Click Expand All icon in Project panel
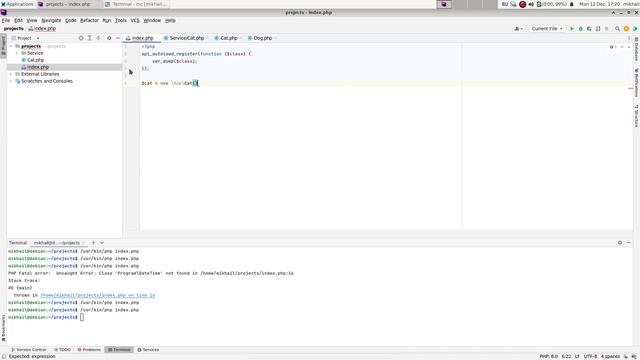The image size is (640, 360). click(x=90, y=38)
